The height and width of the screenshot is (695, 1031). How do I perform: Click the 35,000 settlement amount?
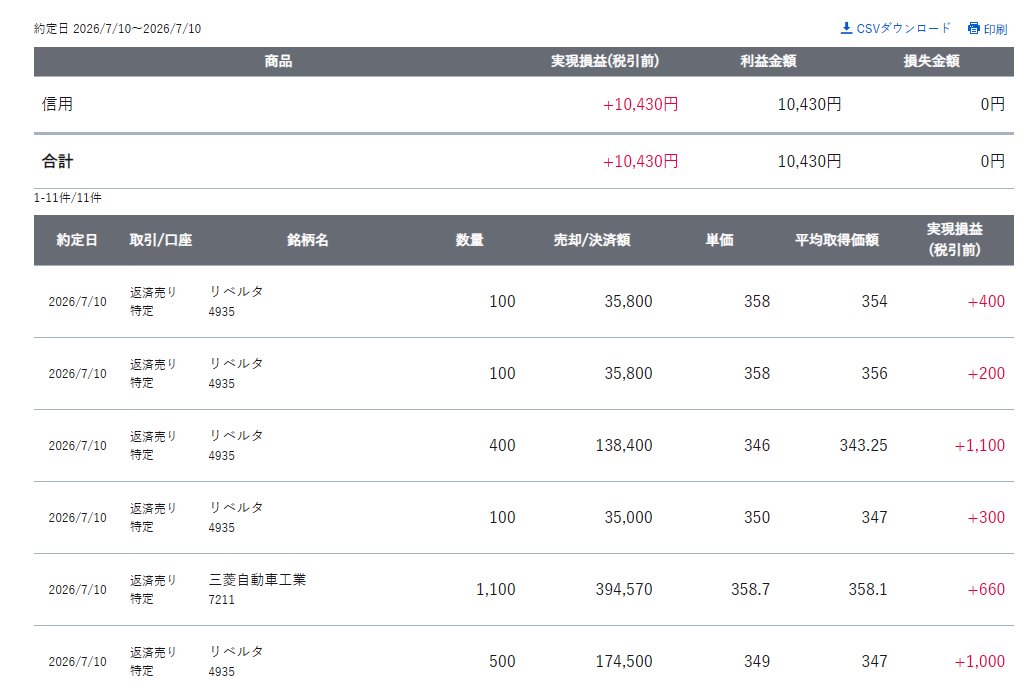tap(628, 517)
